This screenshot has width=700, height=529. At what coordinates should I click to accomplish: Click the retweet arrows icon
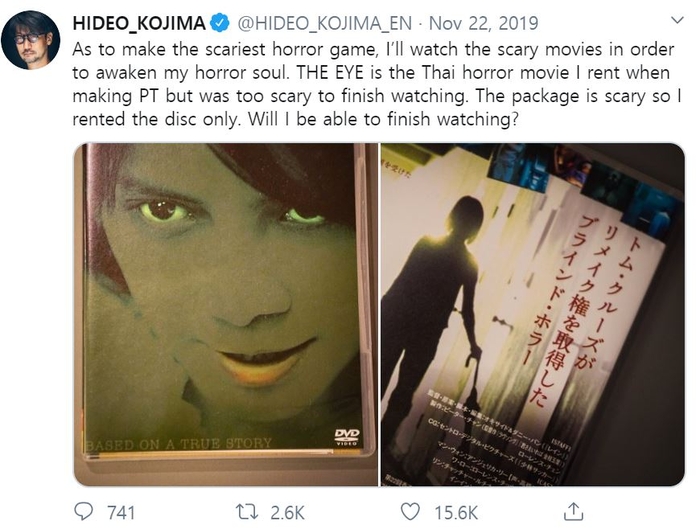click(247, 512)
